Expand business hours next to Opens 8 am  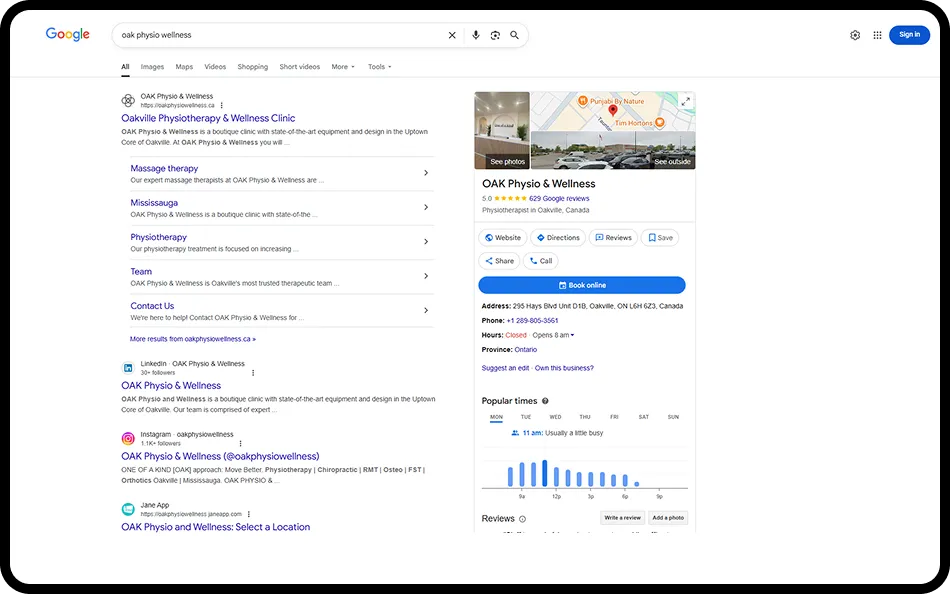pos(573,335)
